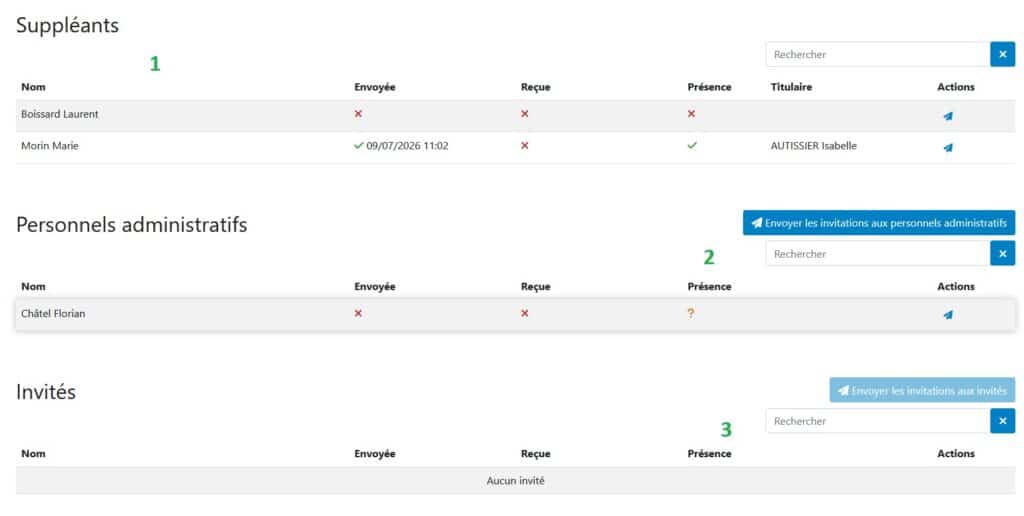The height and width of the screenshot is (516, 1024).
Task: Click Morin Marie's green presence checkmark
Action: (x=692, y=146)
